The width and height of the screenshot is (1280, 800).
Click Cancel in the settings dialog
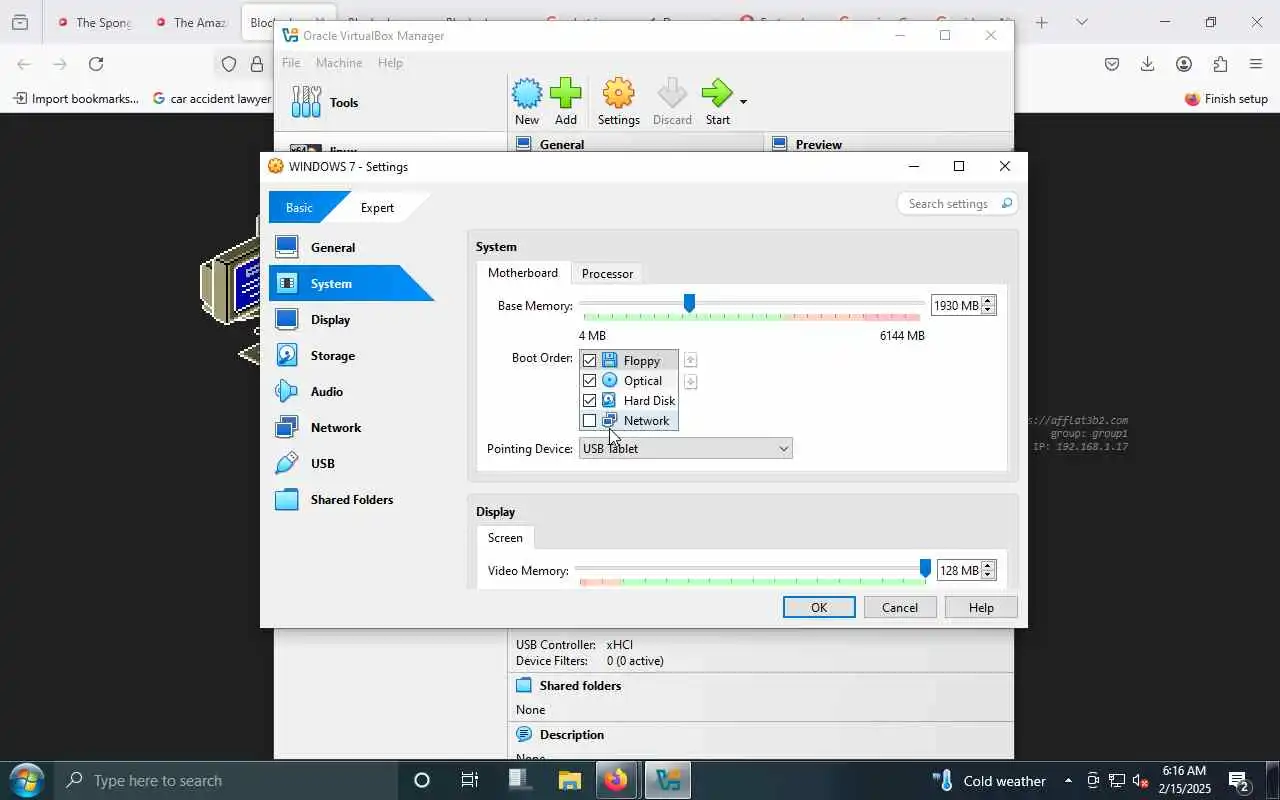tap(900, 607)
